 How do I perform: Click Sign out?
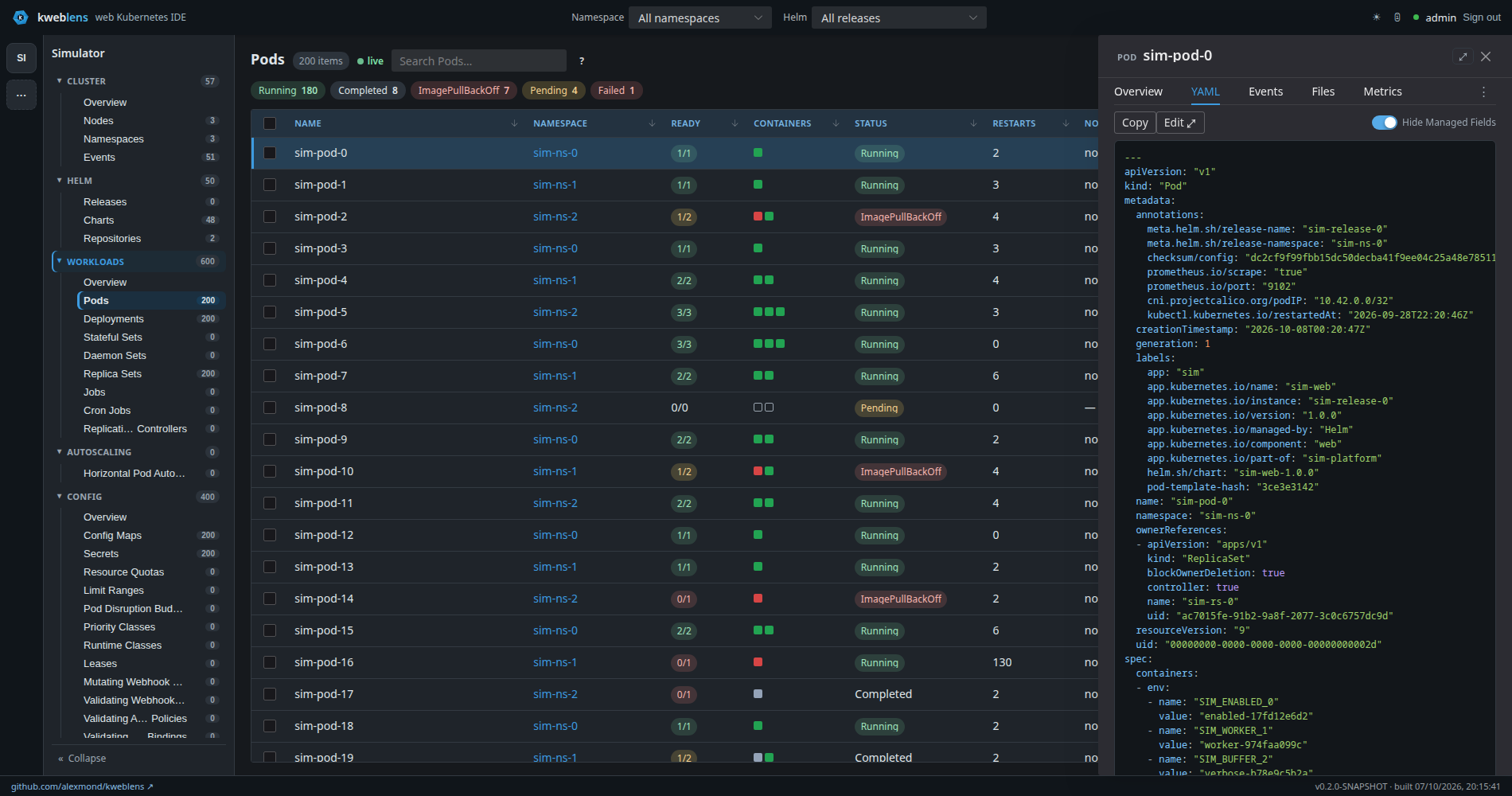1482,18
